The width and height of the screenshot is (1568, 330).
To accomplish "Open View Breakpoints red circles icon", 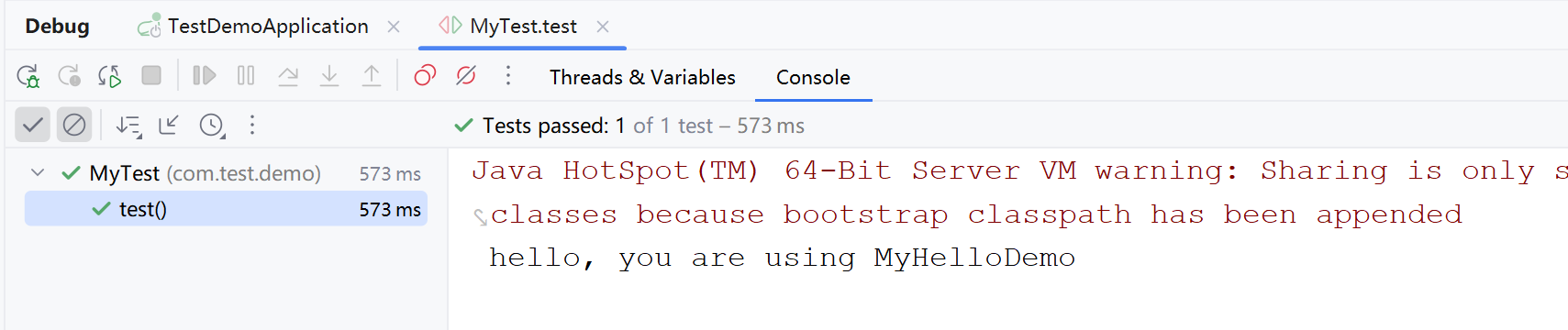I will 425,75.
